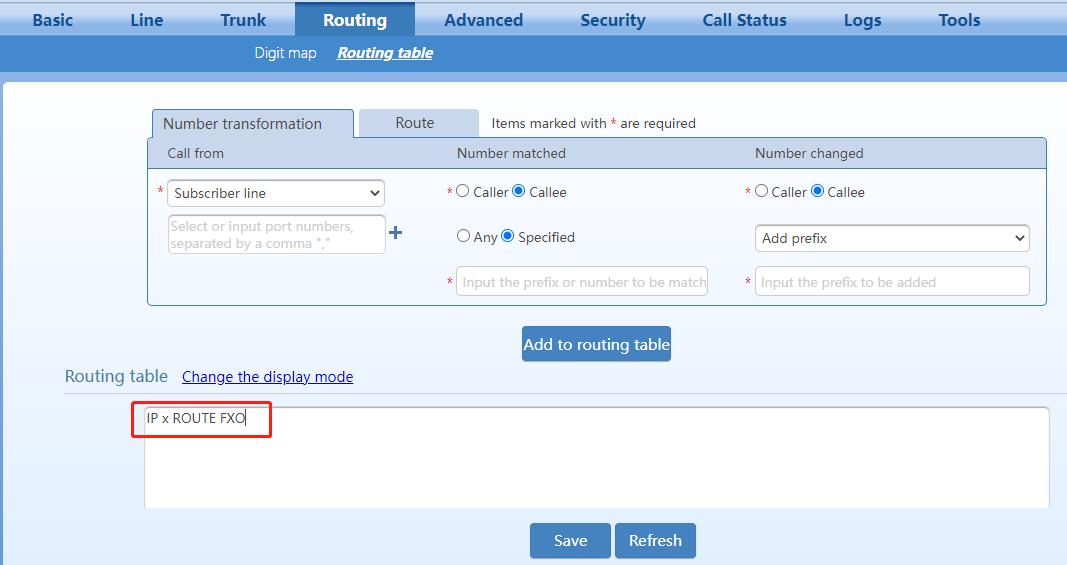Click the Save button

(x=570, y=540)
